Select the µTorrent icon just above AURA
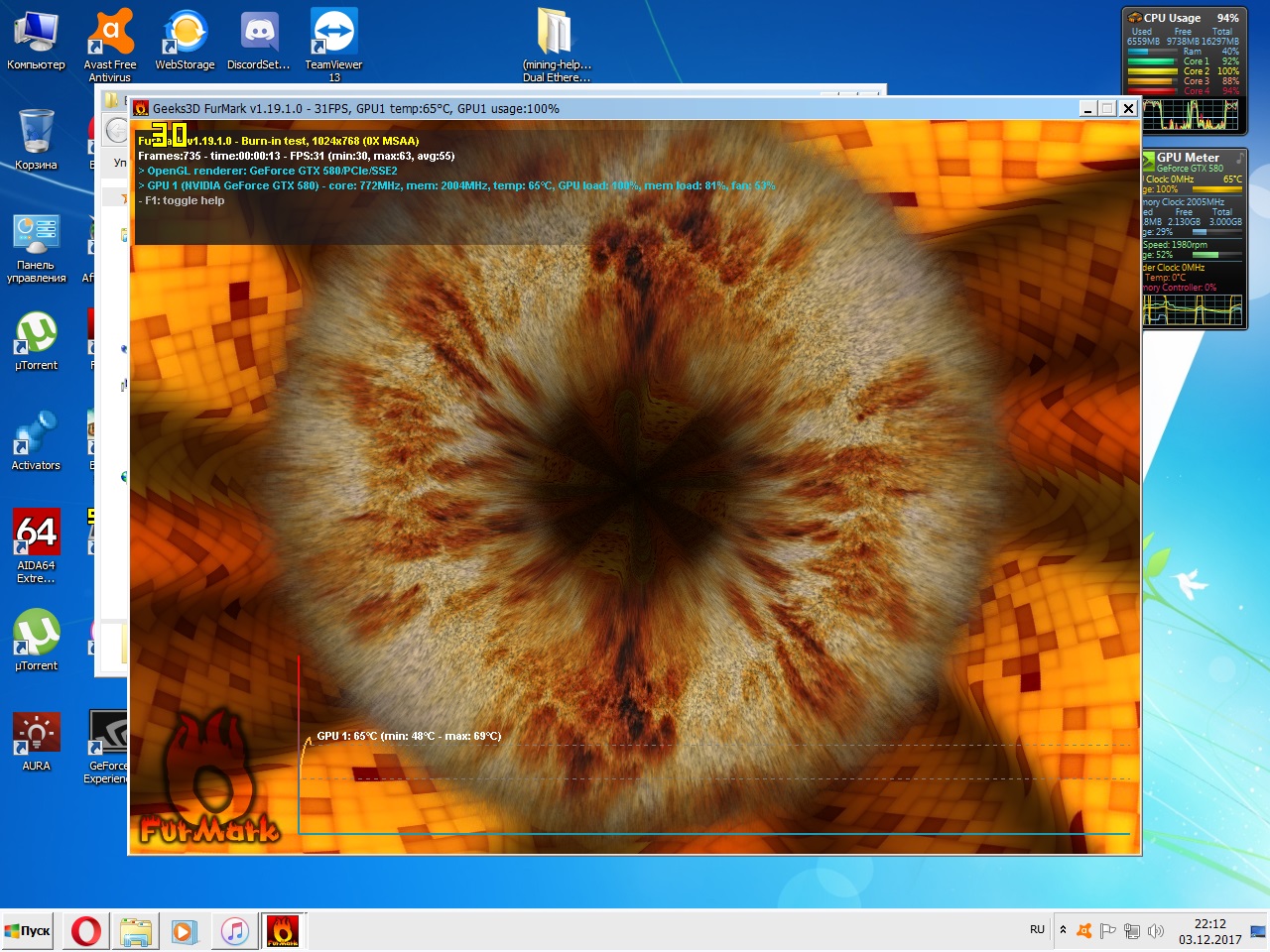 [x=36, y=641]
